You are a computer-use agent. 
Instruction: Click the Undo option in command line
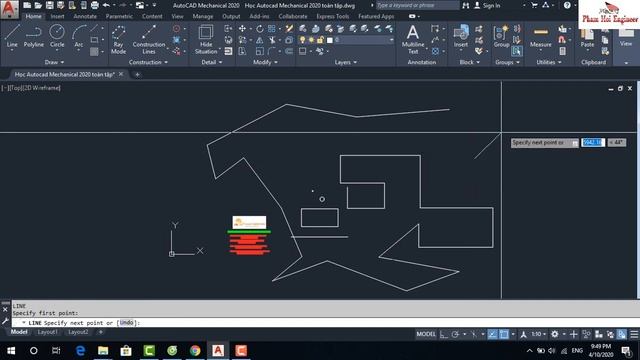tap(126, 322)
